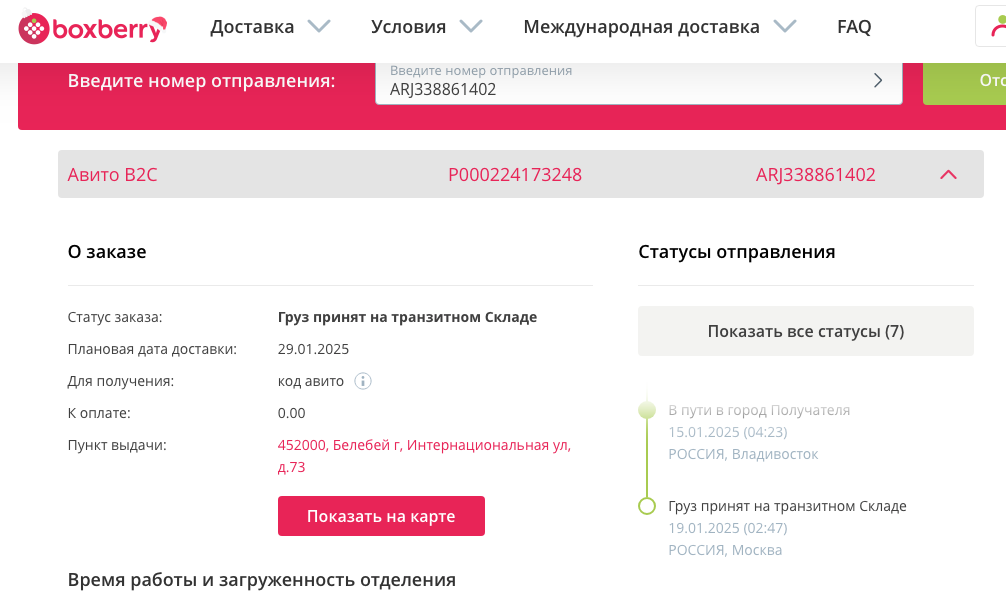
Task: Expand the Международная доставка chevron
Action: [785, 27]
